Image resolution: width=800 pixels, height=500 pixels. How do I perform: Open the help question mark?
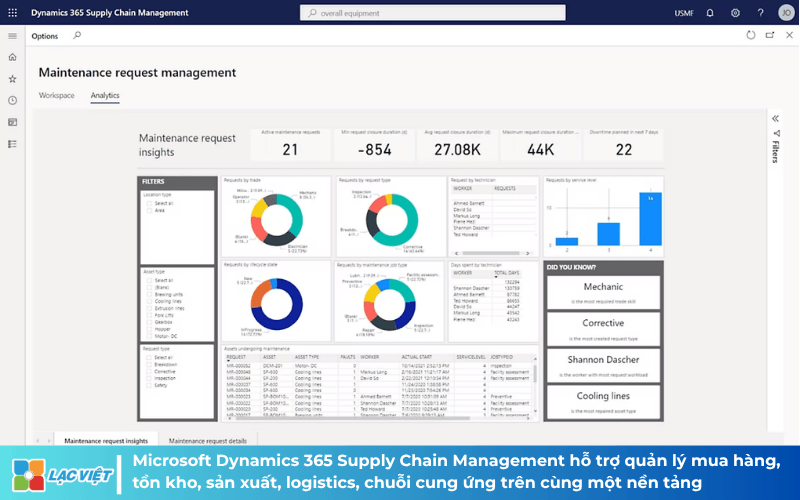pos(760,13)
